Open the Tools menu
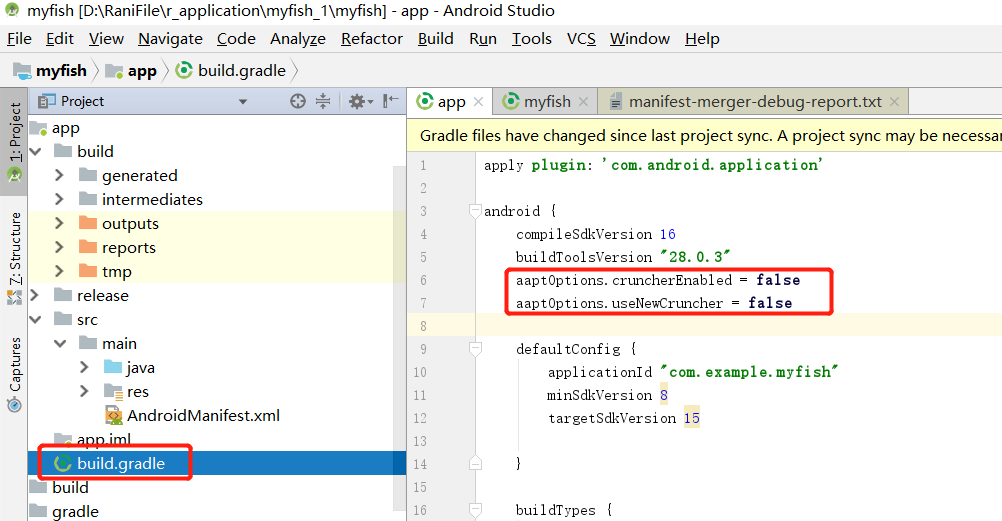 (x=531, y=39)
